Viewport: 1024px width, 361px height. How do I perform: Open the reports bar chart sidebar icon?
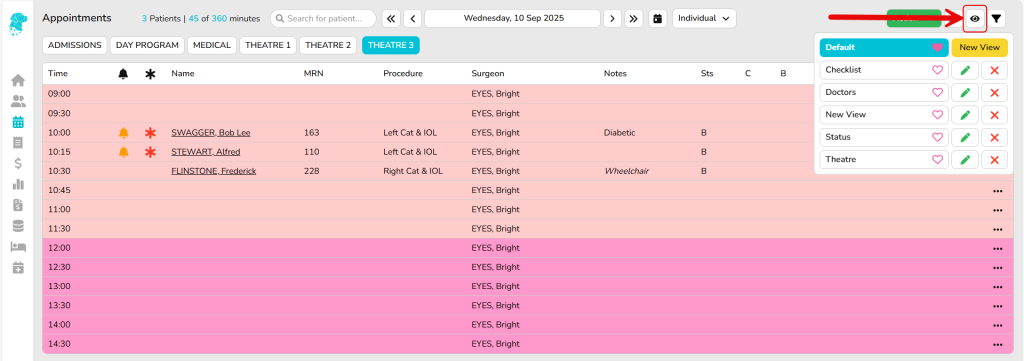pyautogui.click(x=18, y=184)
